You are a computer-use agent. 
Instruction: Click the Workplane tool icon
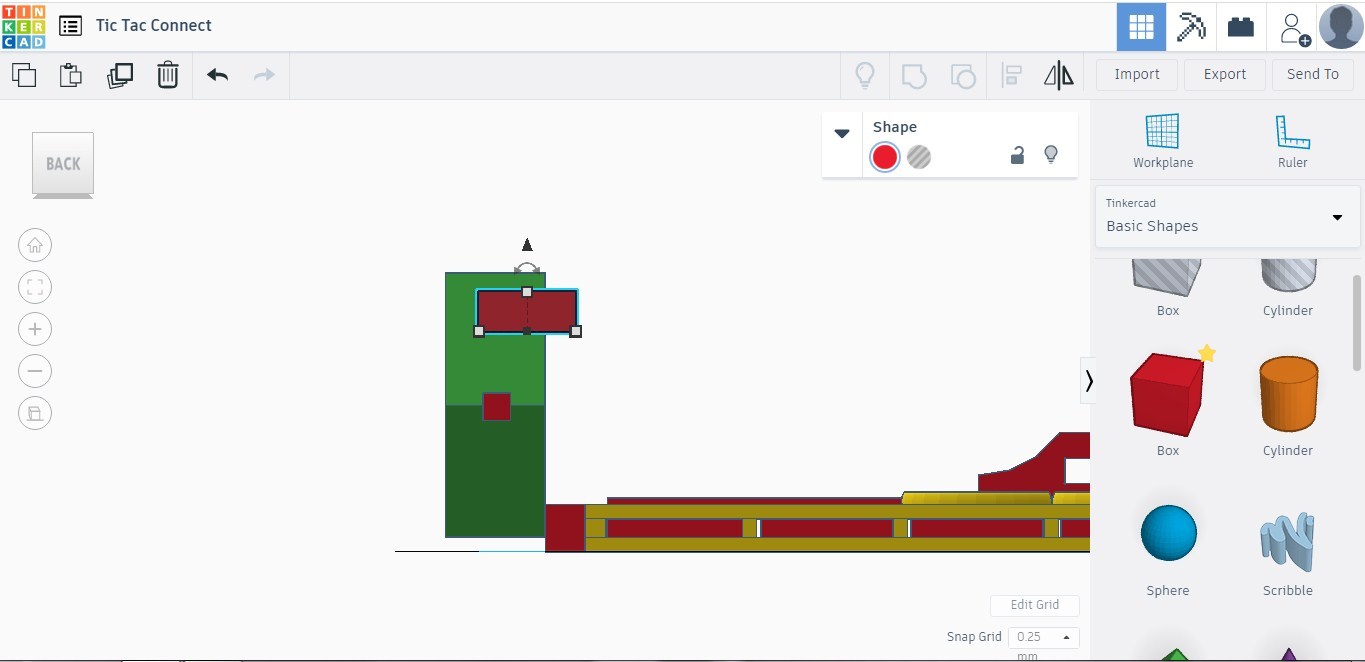coord(1162,133)
